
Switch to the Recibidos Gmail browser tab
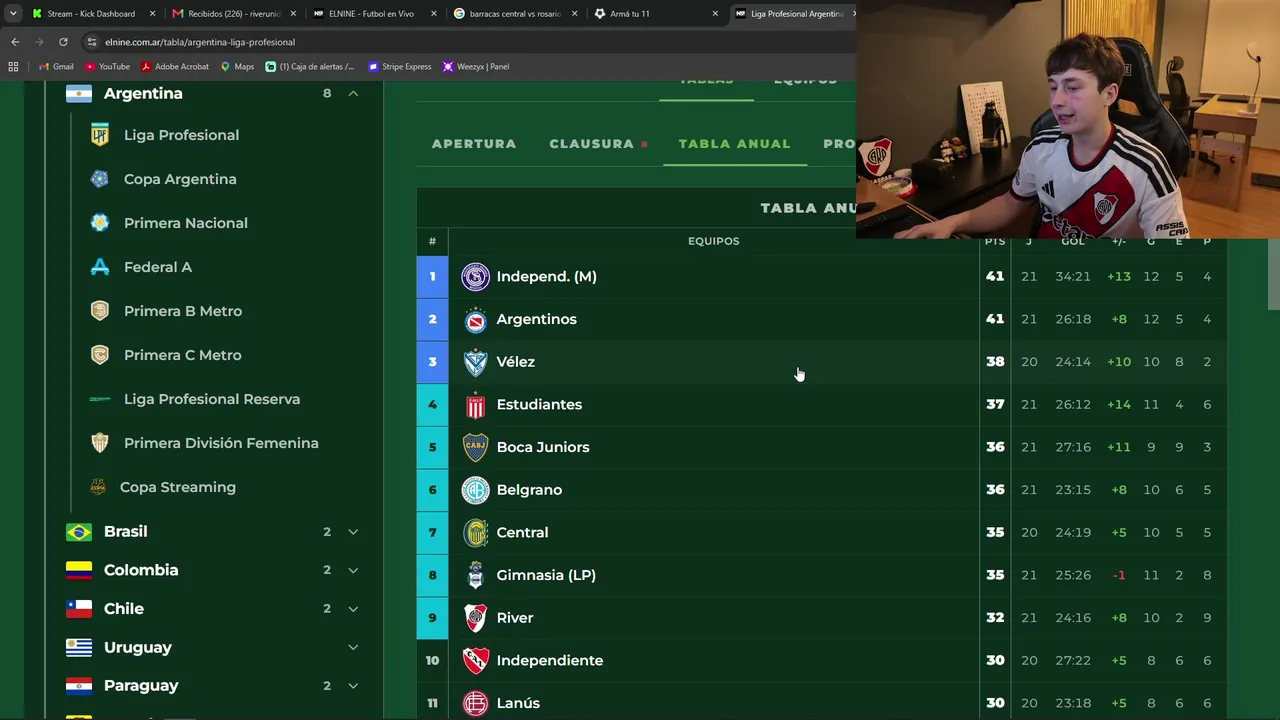(234, 14)
